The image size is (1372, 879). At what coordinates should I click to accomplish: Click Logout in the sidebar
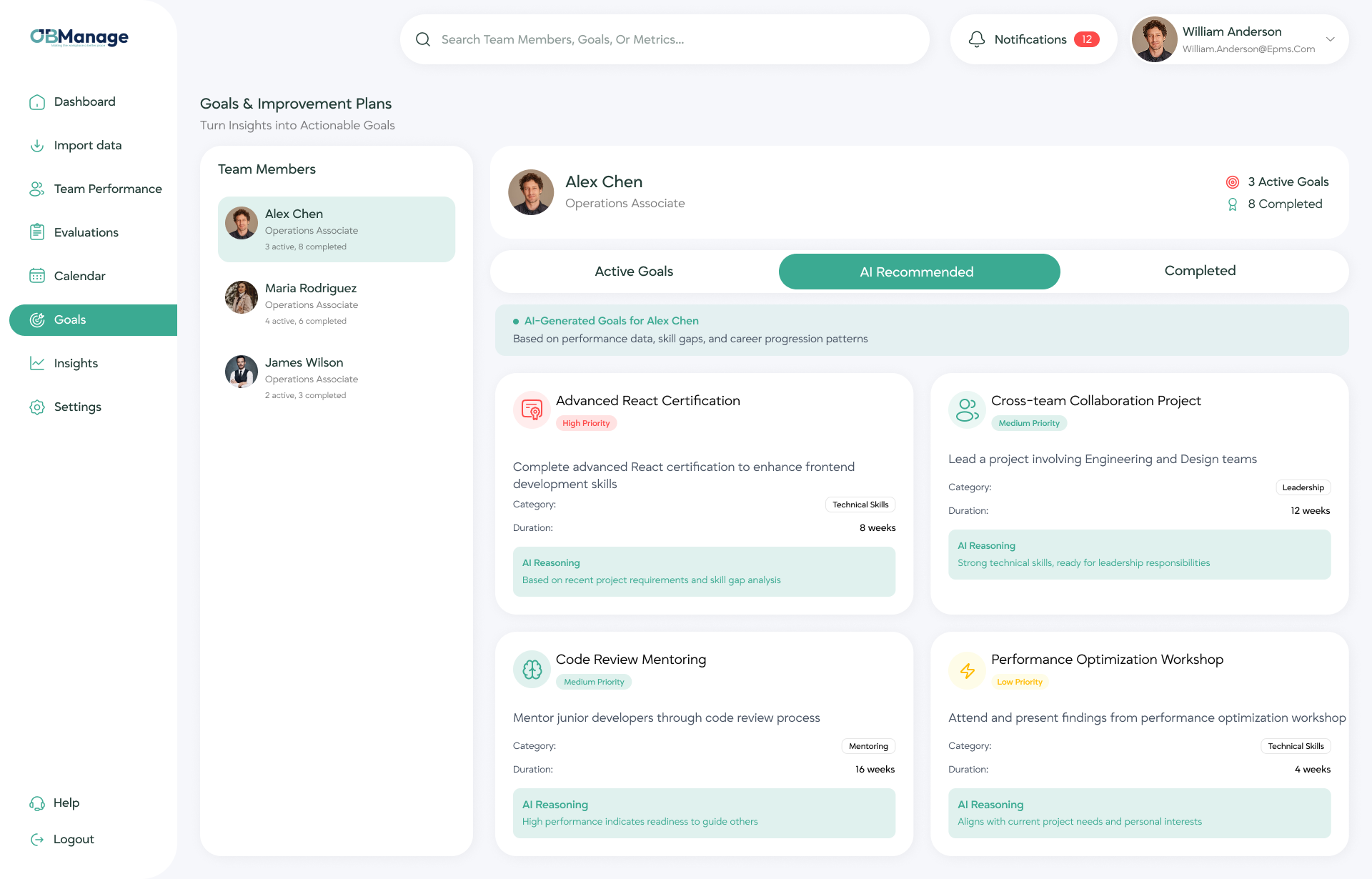[73, 839]
